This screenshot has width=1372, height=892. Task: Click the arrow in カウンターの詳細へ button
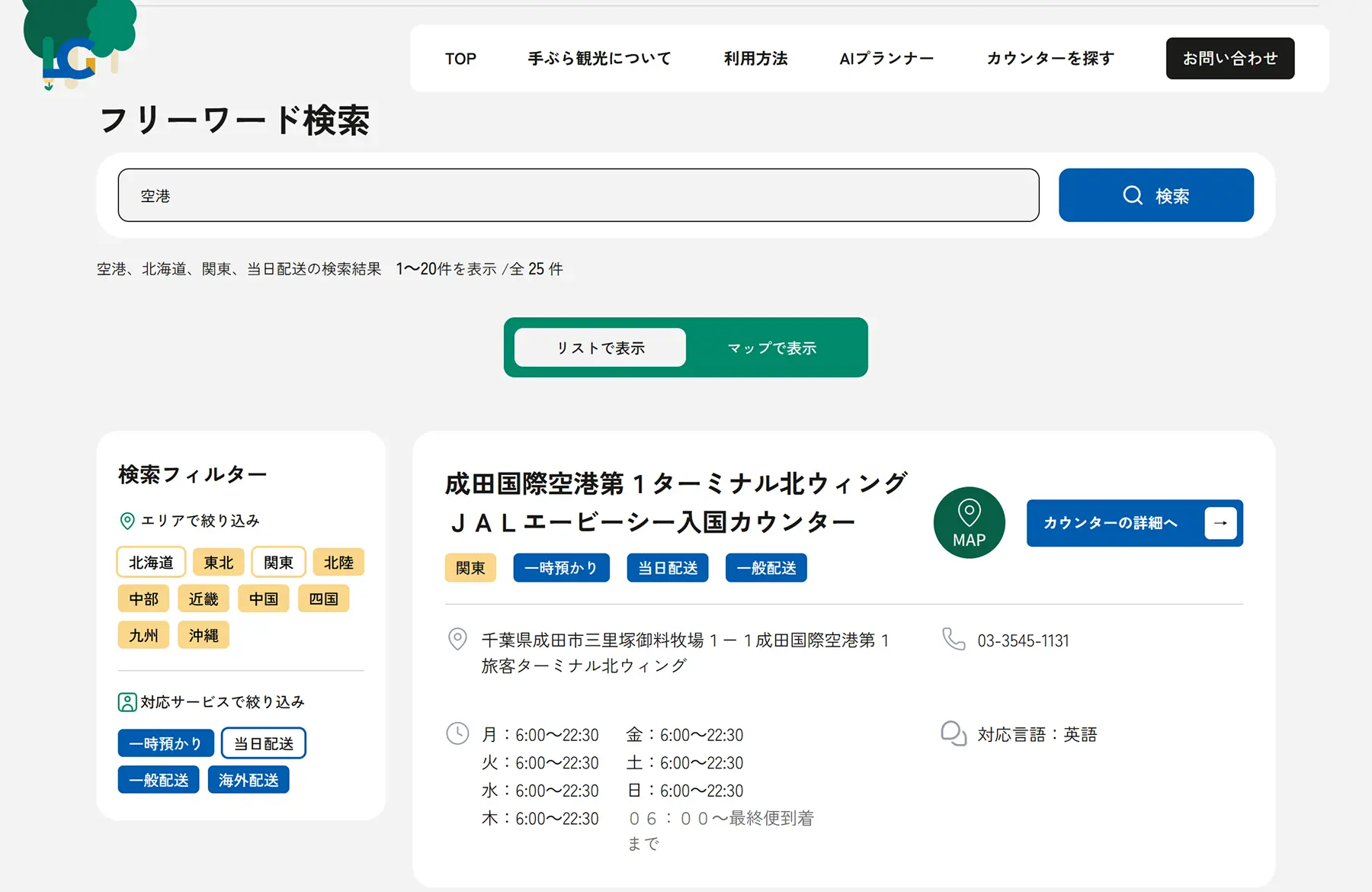click(x=1220, y=523)
